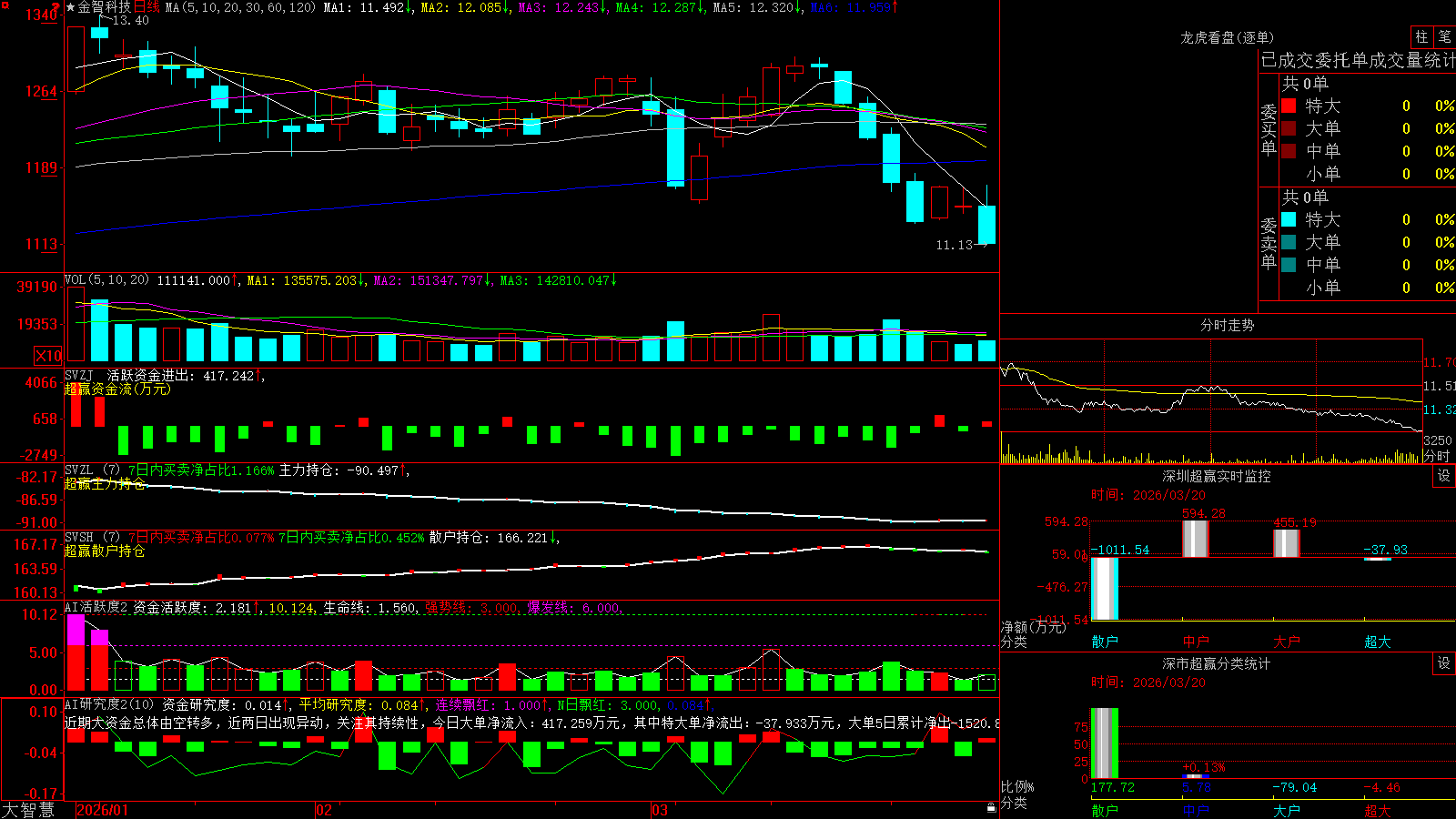This screenshot has height=819, width=1456.
Task: Click the 已成交委托单成交量统计 header
Action: coord(1358,60)
